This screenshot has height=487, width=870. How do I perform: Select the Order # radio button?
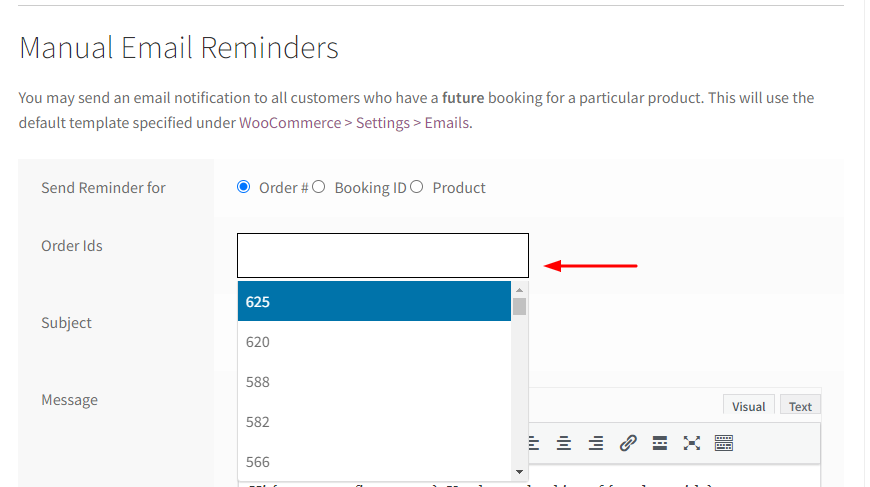coord(243,187)
